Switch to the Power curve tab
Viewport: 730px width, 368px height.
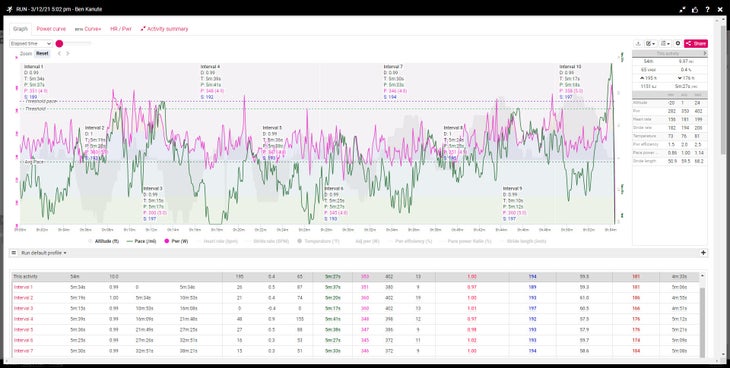[x=51, y=29]
